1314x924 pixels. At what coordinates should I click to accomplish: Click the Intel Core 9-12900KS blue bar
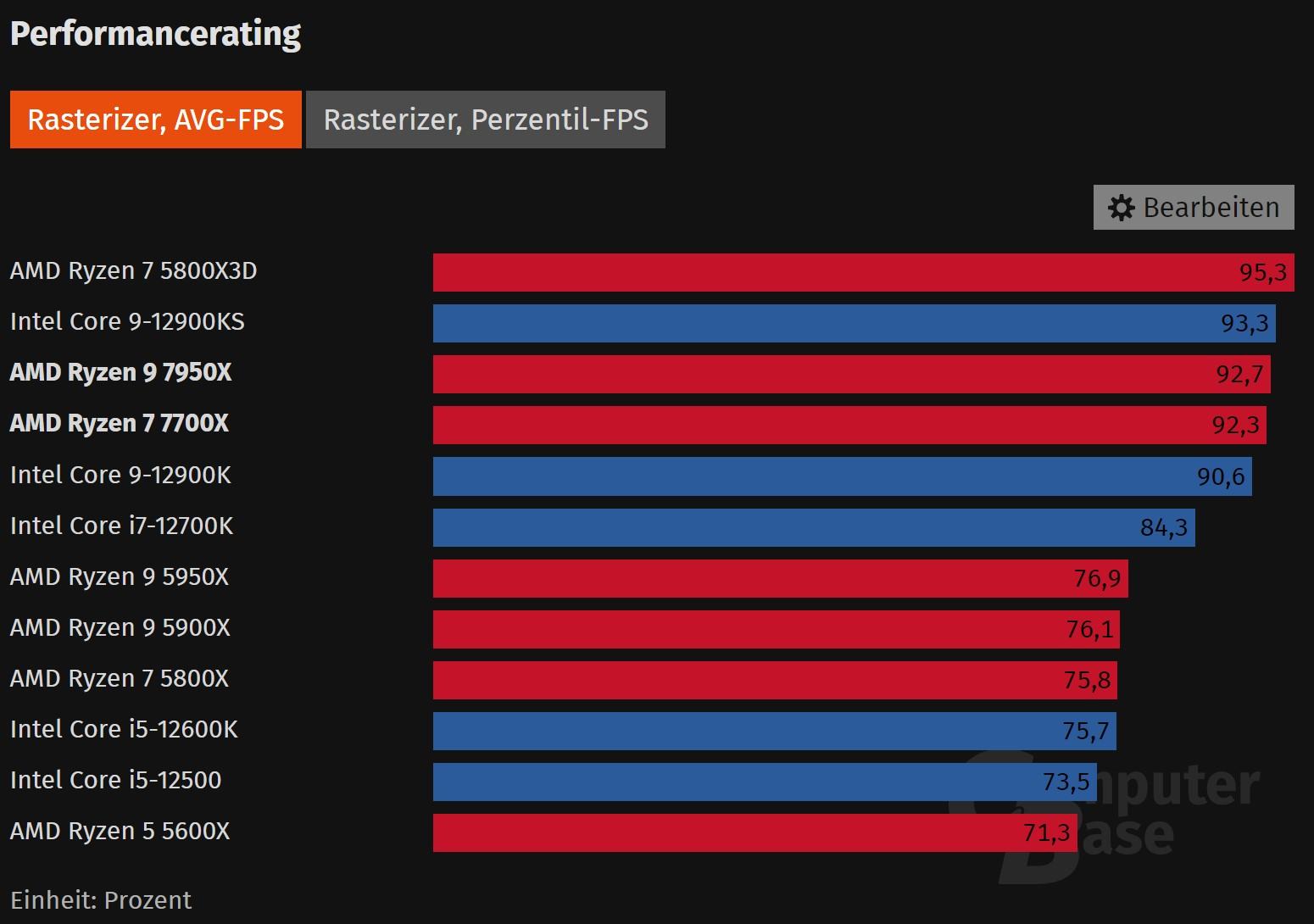(x=855, y=323)
